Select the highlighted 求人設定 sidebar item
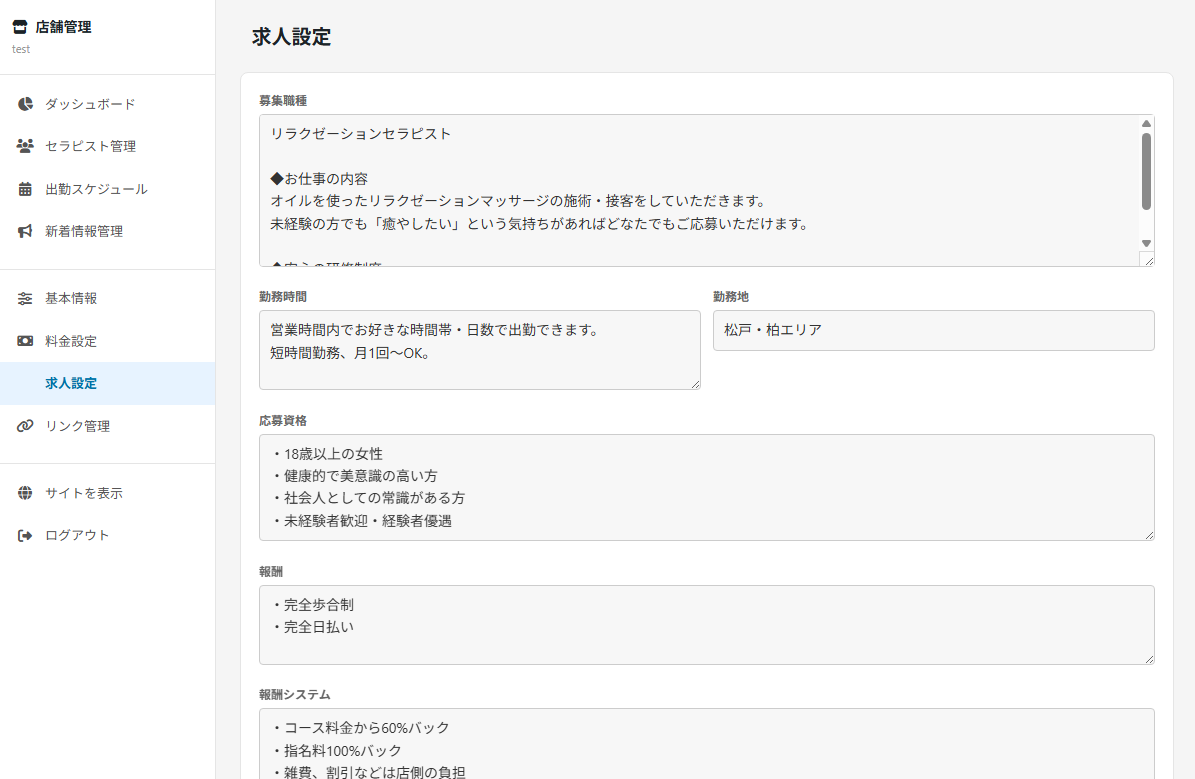Viewport: 1195px width, 779px height. (x=69, y=383)
